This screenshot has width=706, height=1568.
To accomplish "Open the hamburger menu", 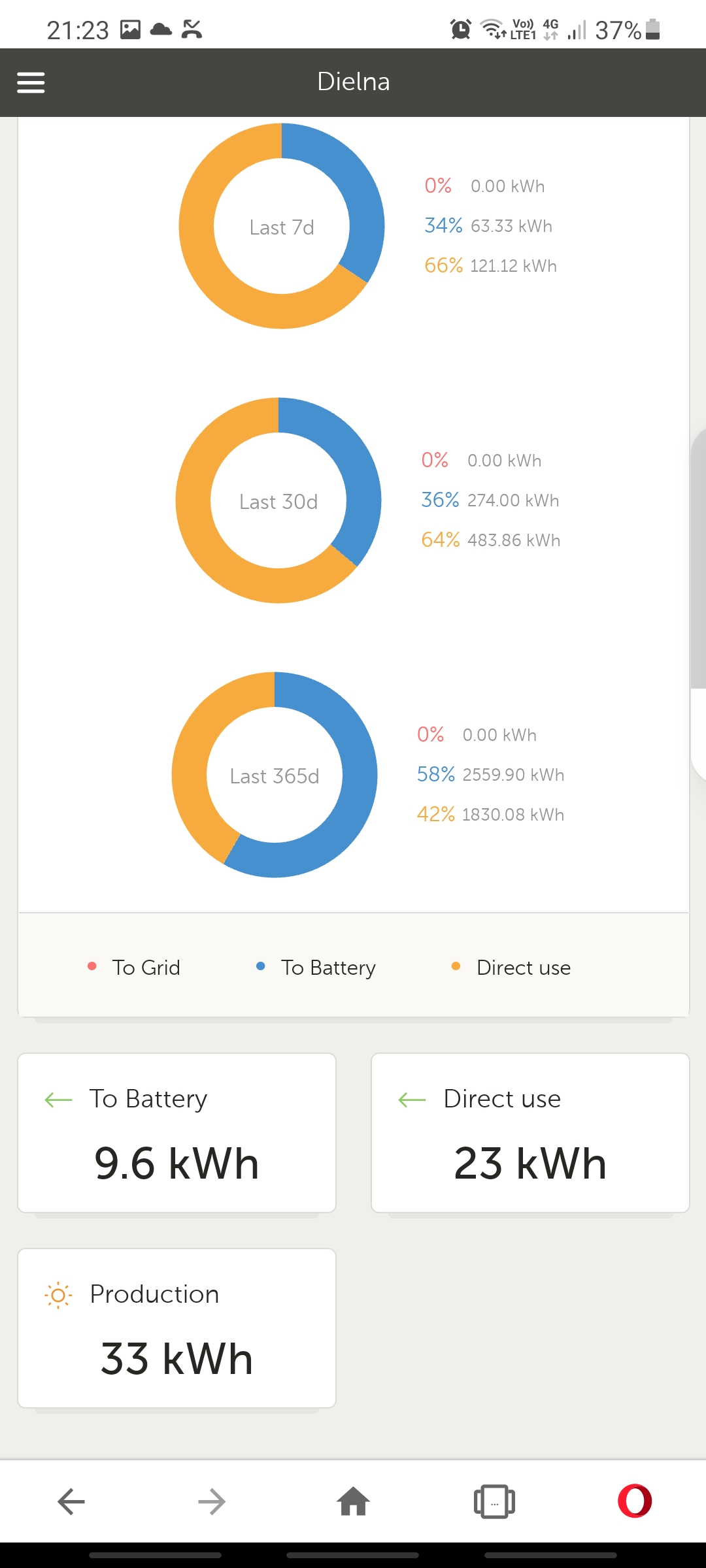I will coord(31,83).
